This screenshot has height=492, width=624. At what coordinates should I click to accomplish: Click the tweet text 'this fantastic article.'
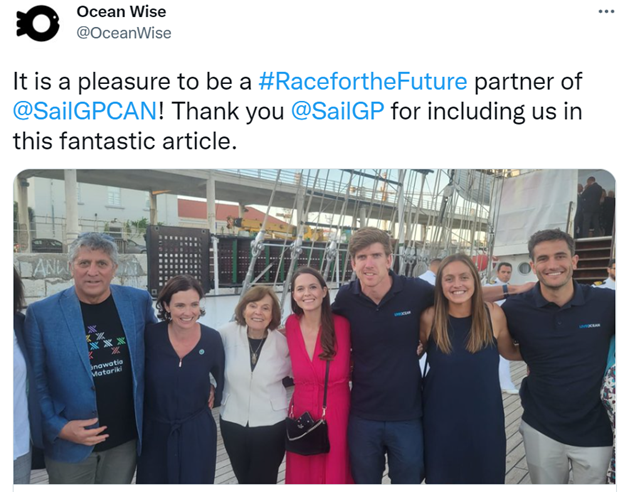125,141
